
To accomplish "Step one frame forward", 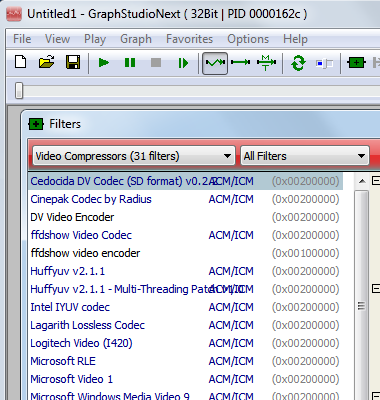I will coord(183,63).
